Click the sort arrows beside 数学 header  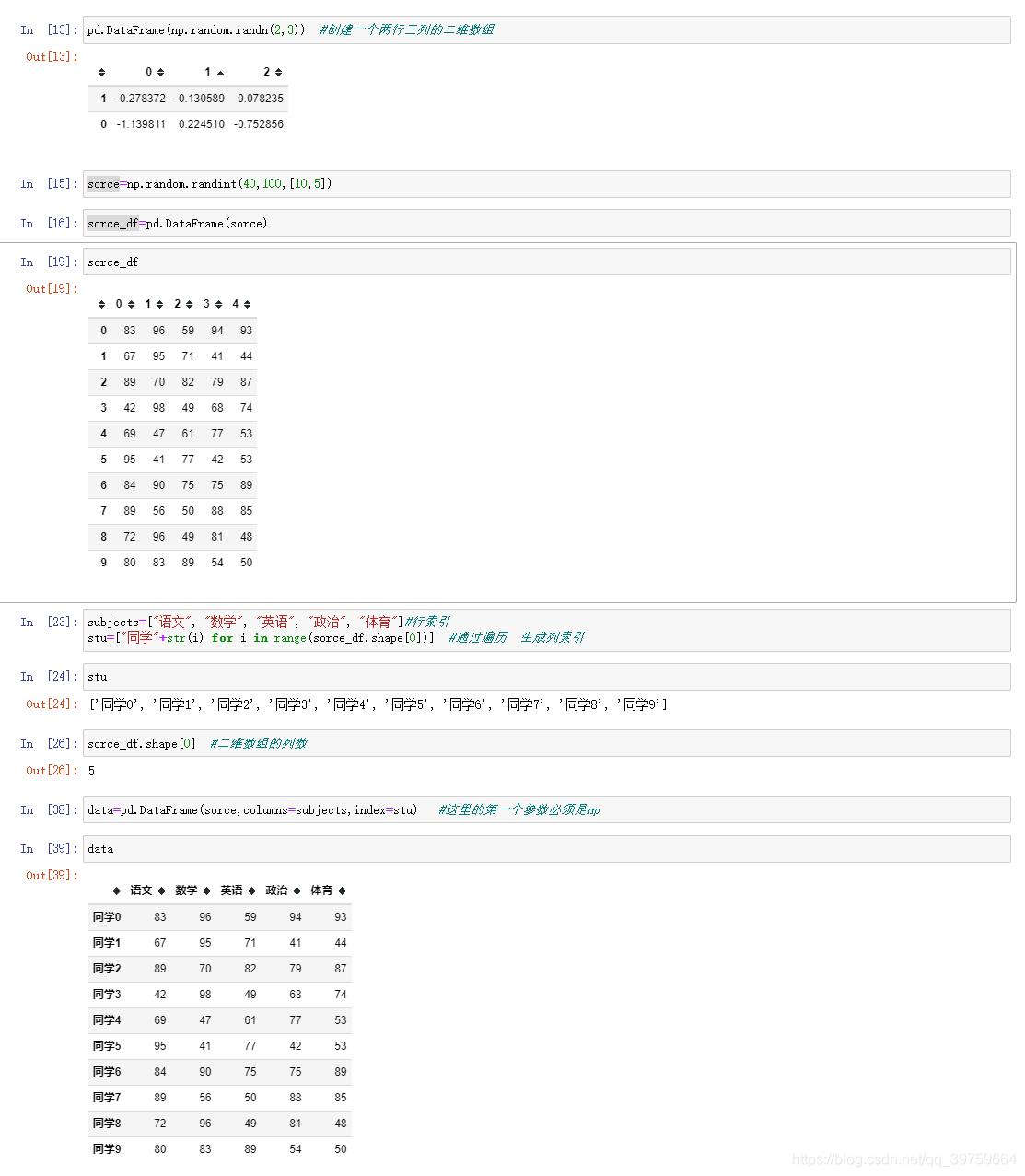(206, 891)
